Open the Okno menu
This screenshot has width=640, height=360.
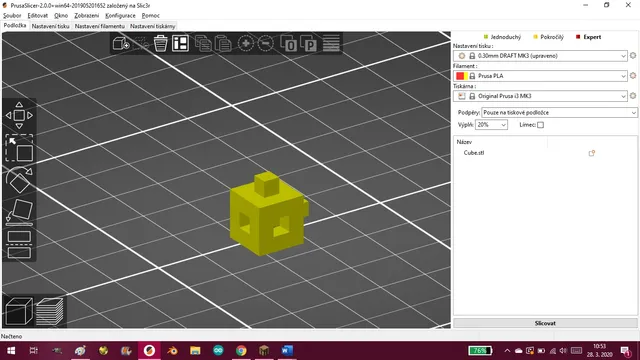tap(61, 16)
